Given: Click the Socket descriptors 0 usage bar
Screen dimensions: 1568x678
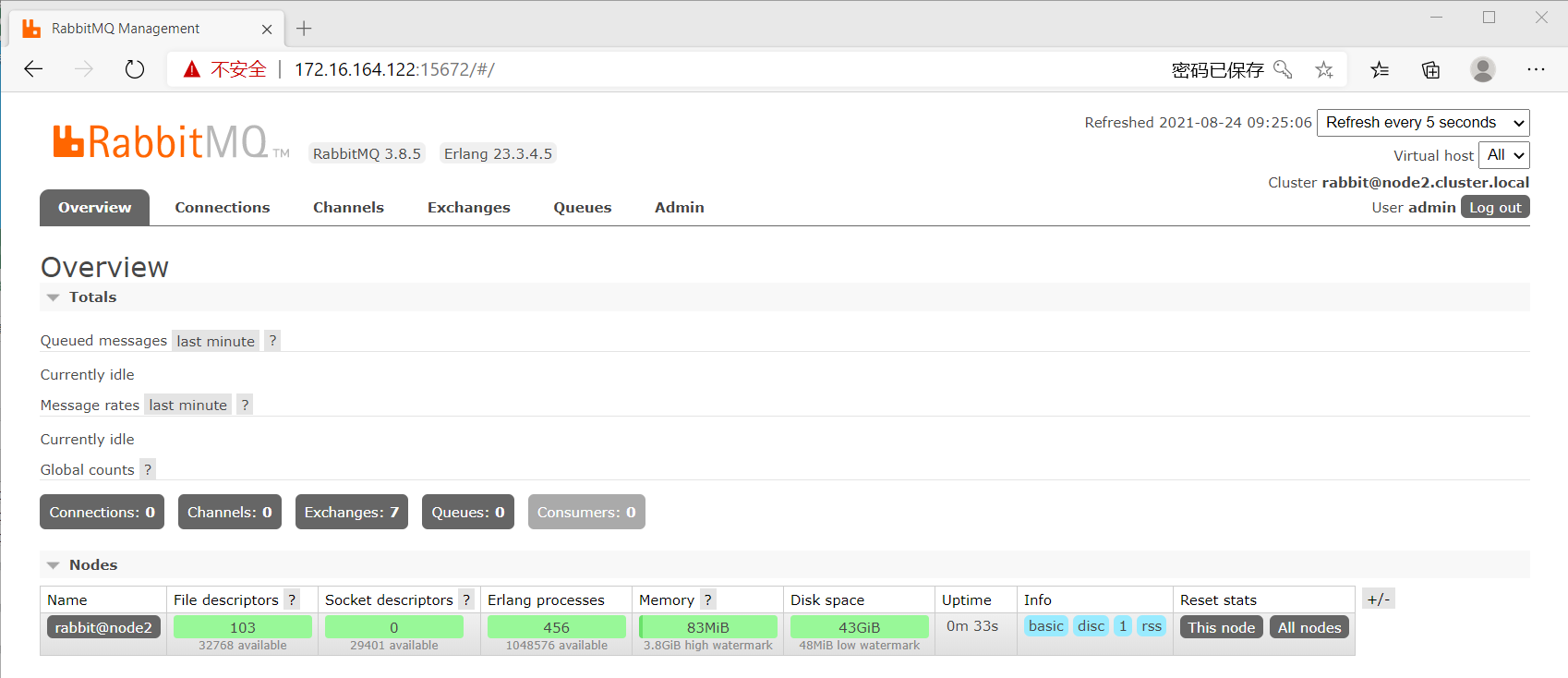Looking at the screenshot, I should 394,627.
